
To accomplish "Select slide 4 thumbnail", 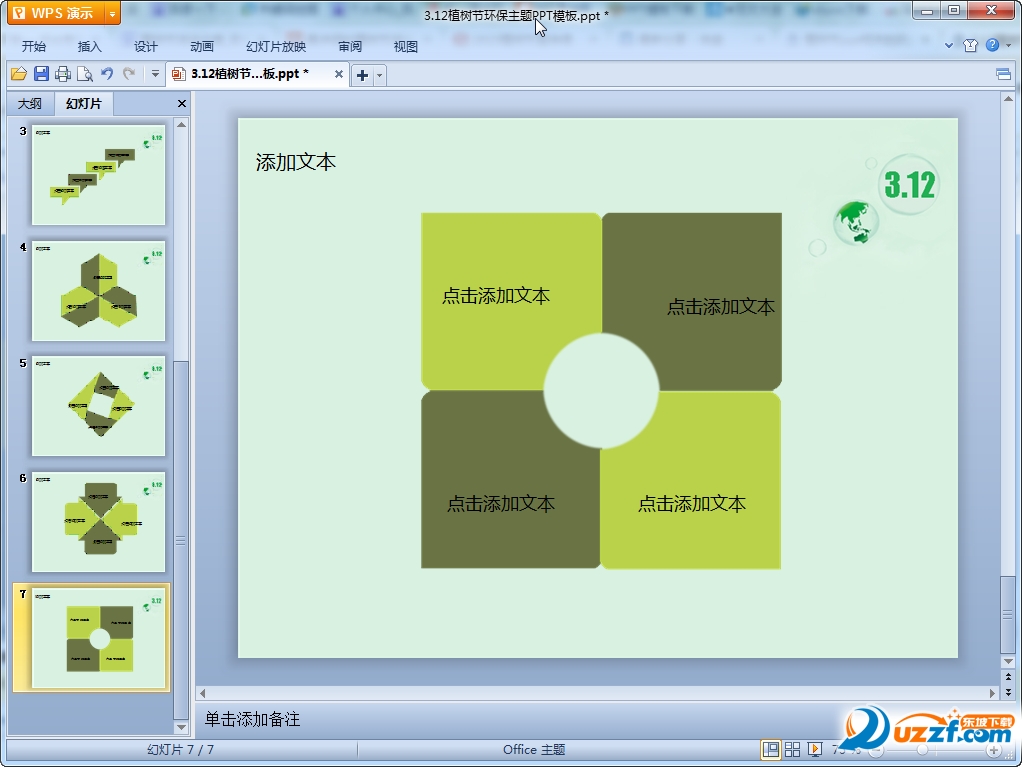I will click(98, 291).
